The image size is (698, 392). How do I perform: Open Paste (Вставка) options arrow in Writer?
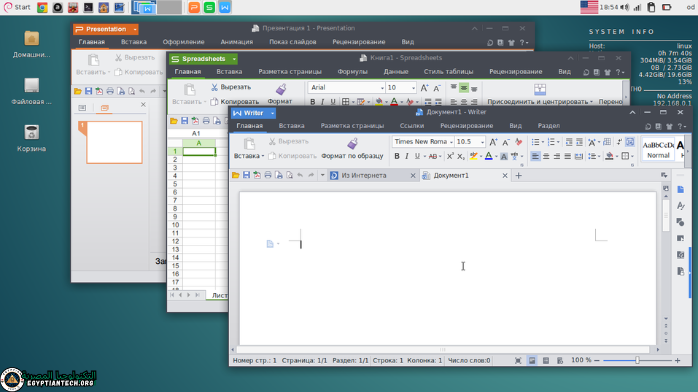263,156
